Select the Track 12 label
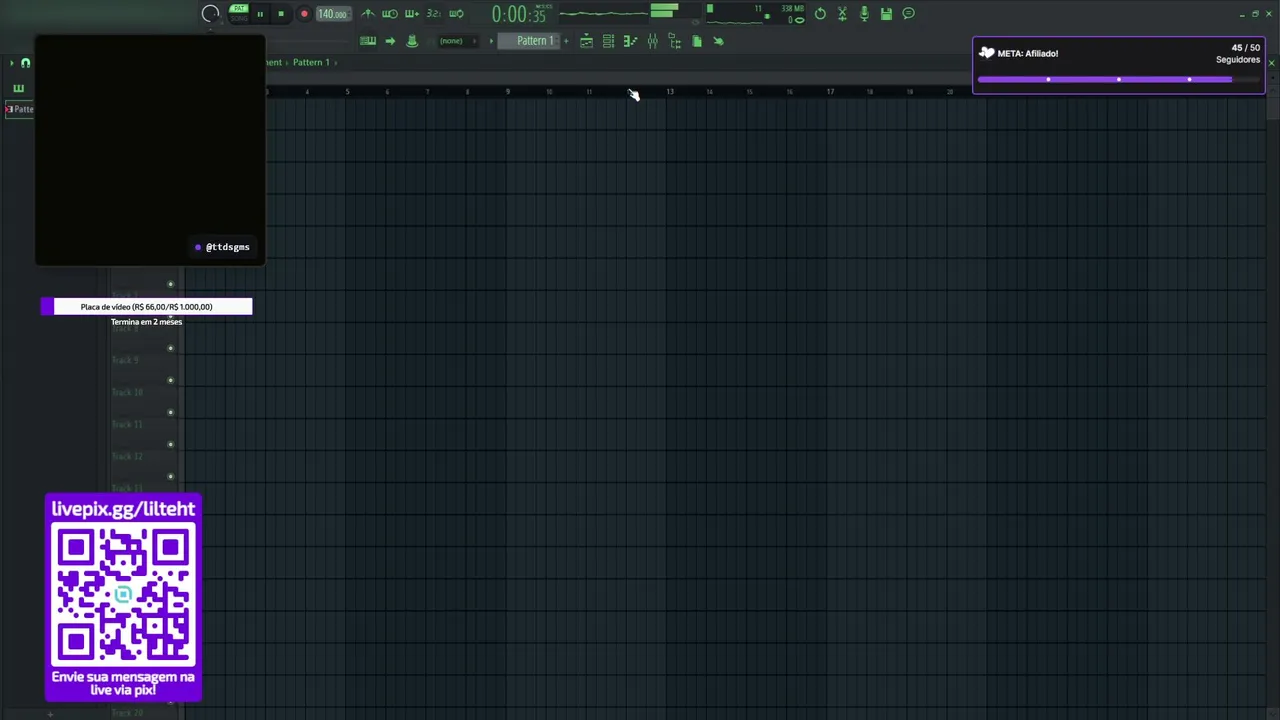This screenshot has height=720, width=1280. tap(127, 456)
